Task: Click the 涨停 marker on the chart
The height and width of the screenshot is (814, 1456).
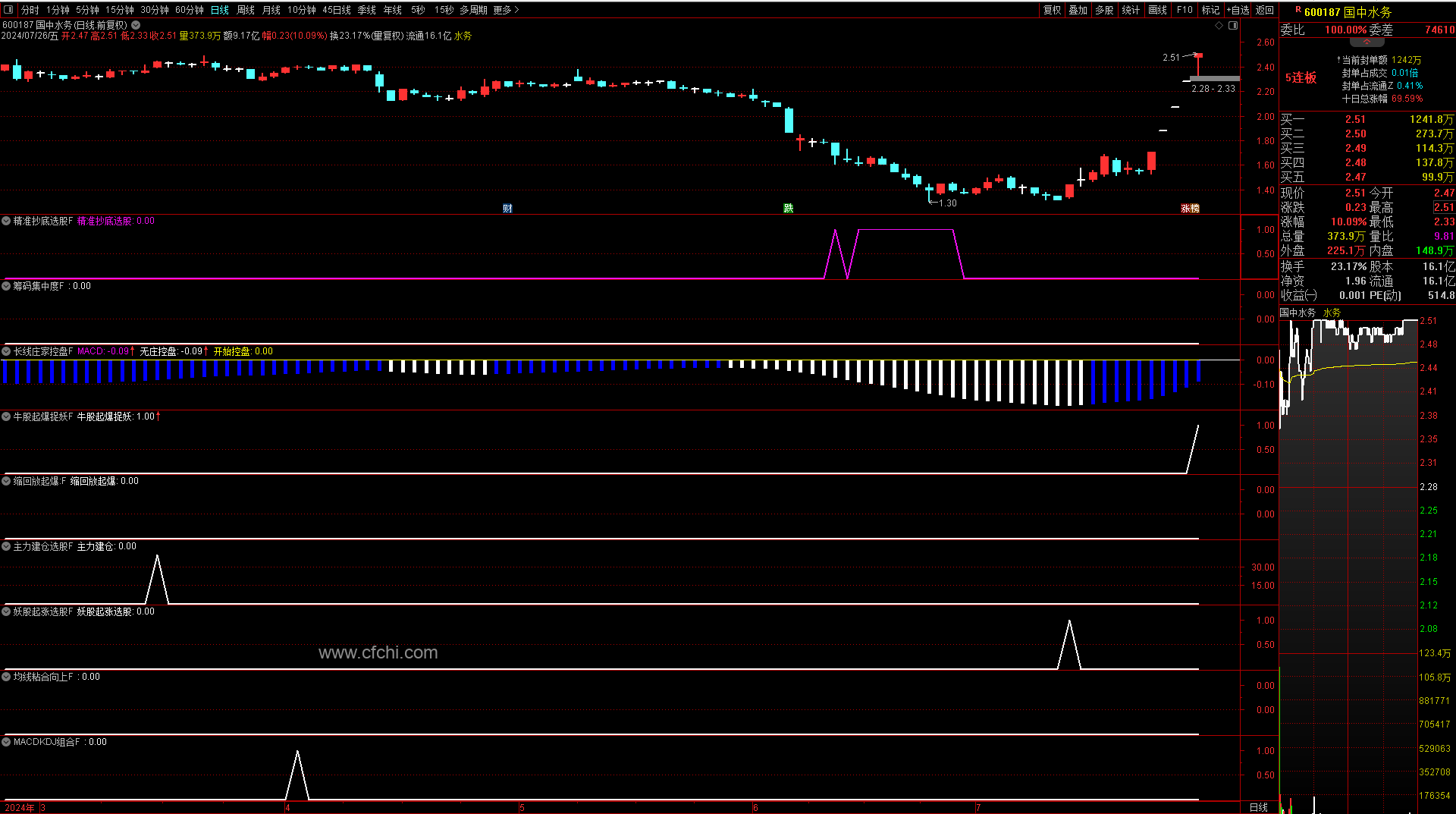Action: 1191,209
